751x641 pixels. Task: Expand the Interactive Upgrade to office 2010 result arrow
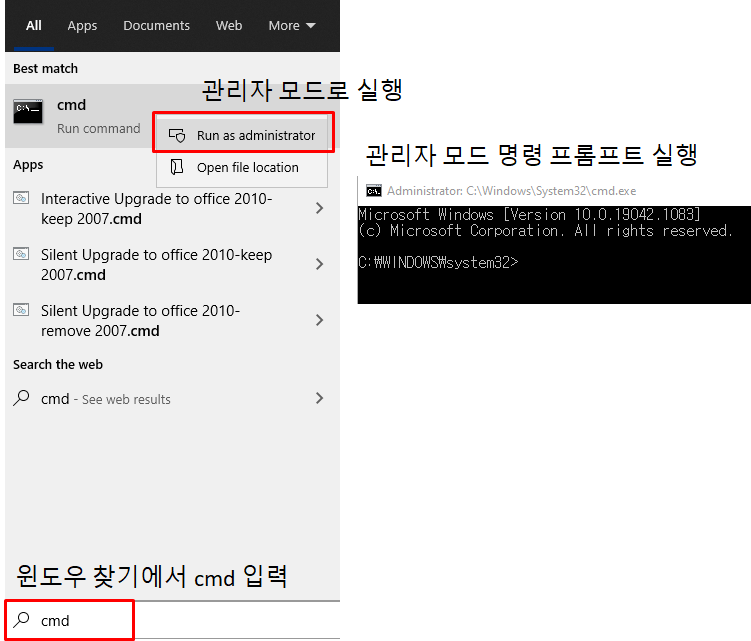point(319,208)
